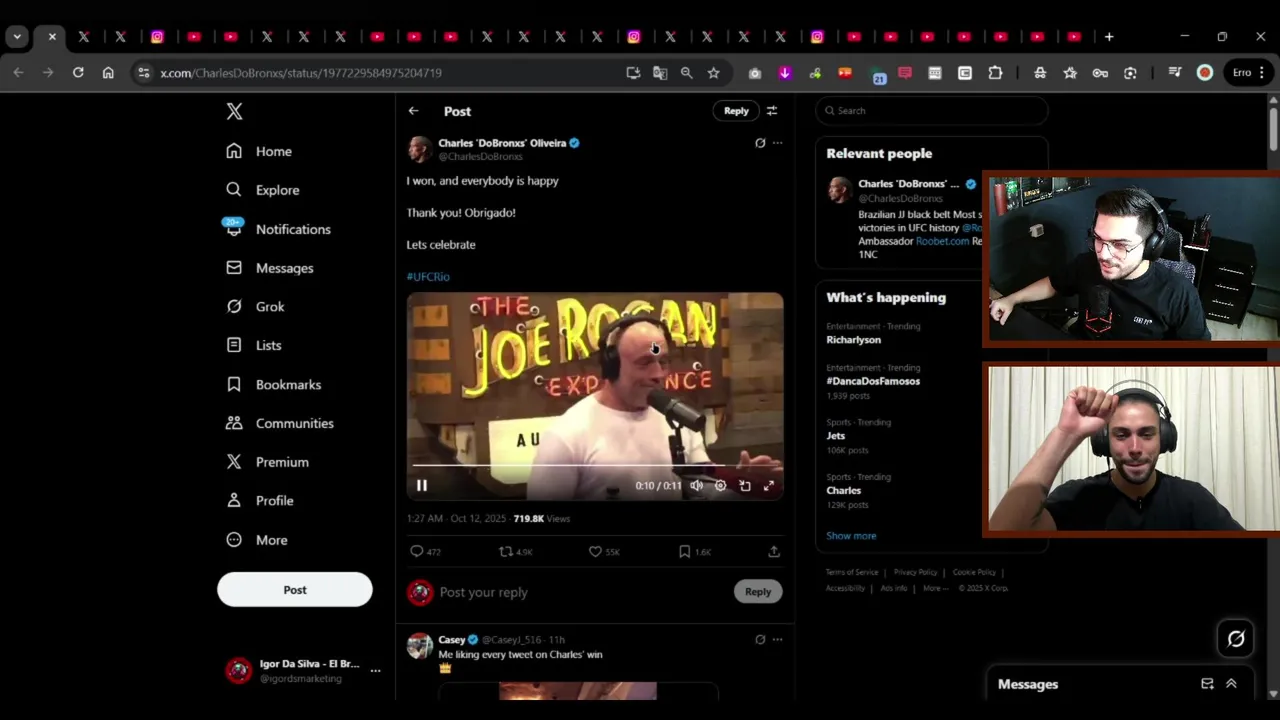Open Charles Oliveira's avatar on the post
Image resolution: width=1280 pixels, height=720 pixels.
420,150
